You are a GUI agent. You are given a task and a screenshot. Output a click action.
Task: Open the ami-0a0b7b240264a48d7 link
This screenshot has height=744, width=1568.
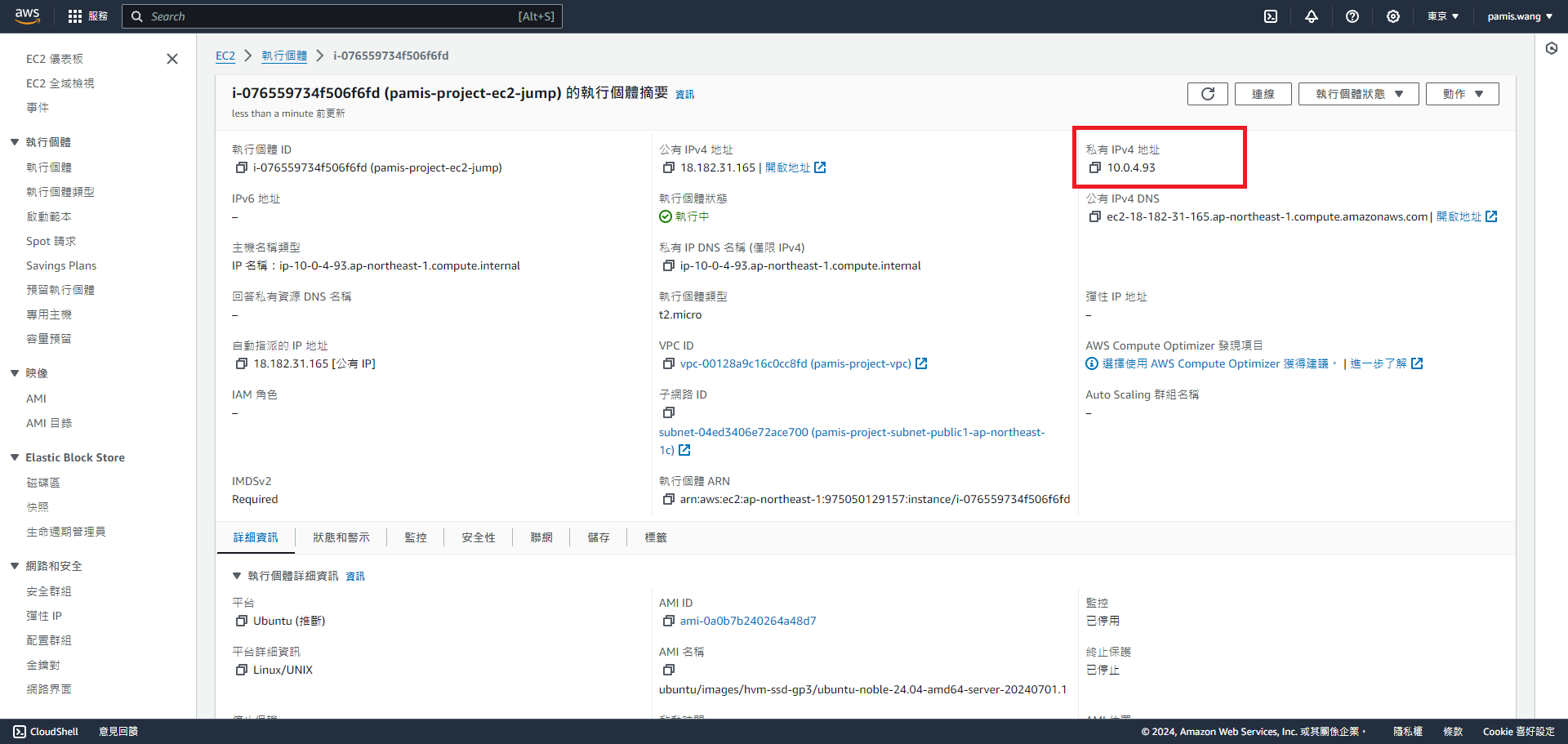point(748,621)
